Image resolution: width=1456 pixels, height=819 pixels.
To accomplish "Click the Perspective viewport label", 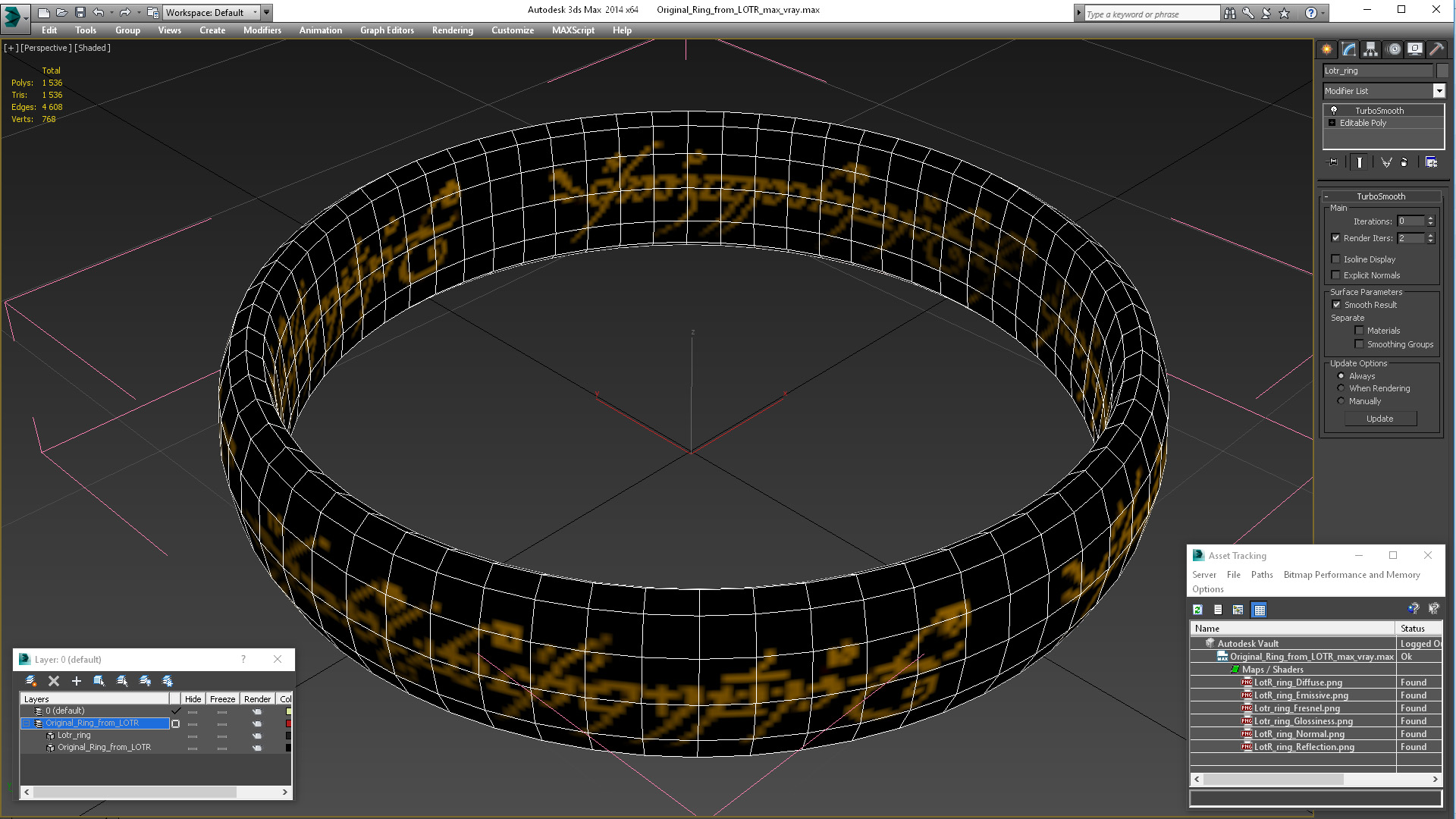I will [x=46, y=48].
